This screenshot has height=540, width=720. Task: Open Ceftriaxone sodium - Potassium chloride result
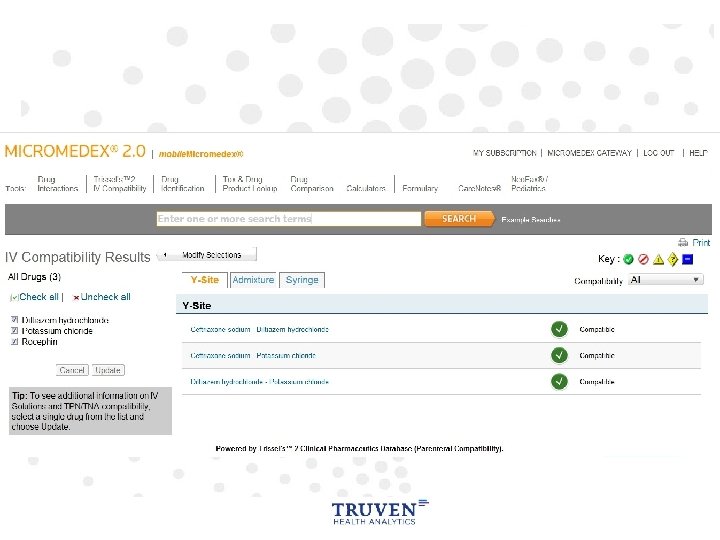click(253, 355)
